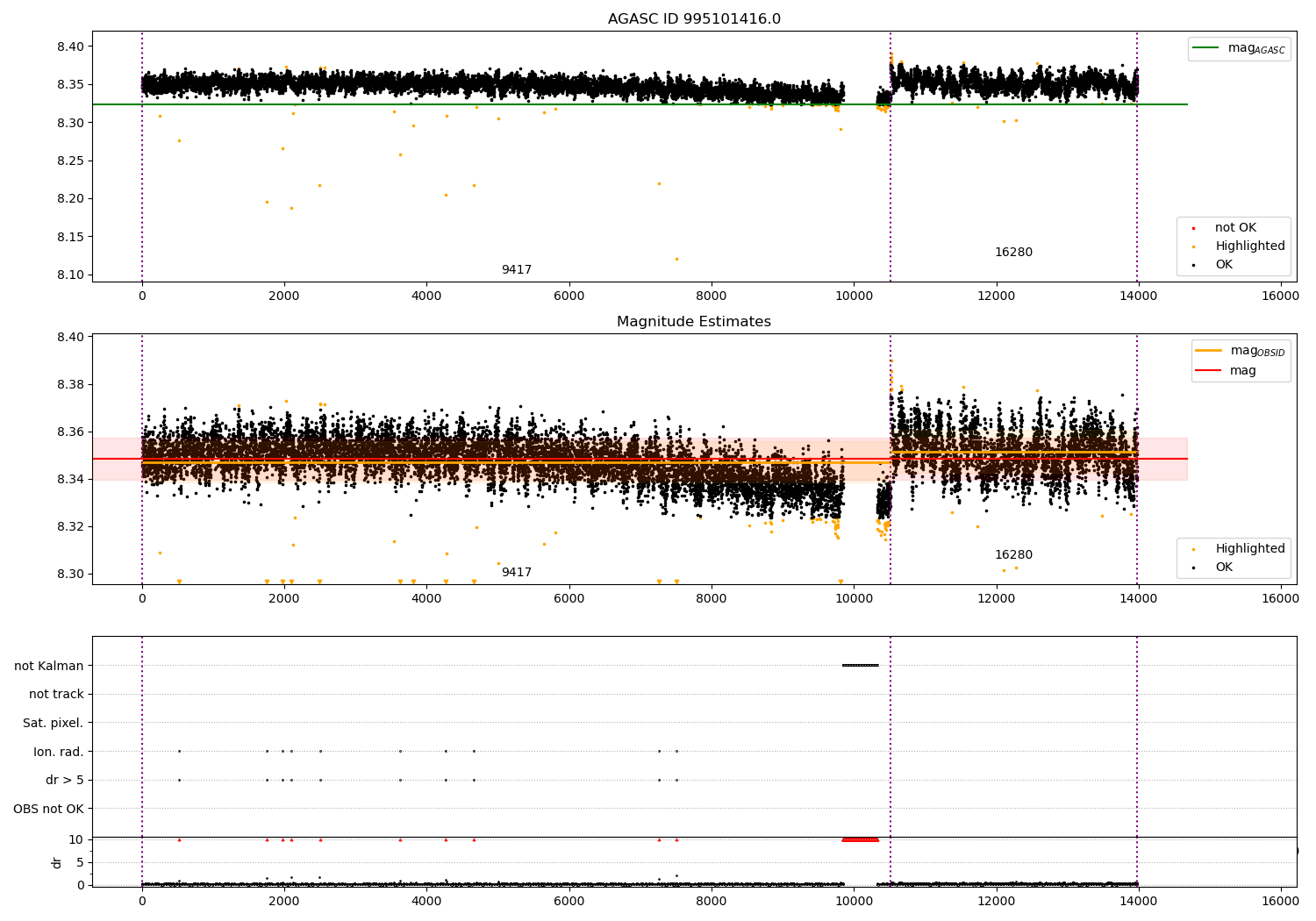1316x921 pixels.
Task: Click the '16000' x-tick of the top plot
Action: 1280,296
